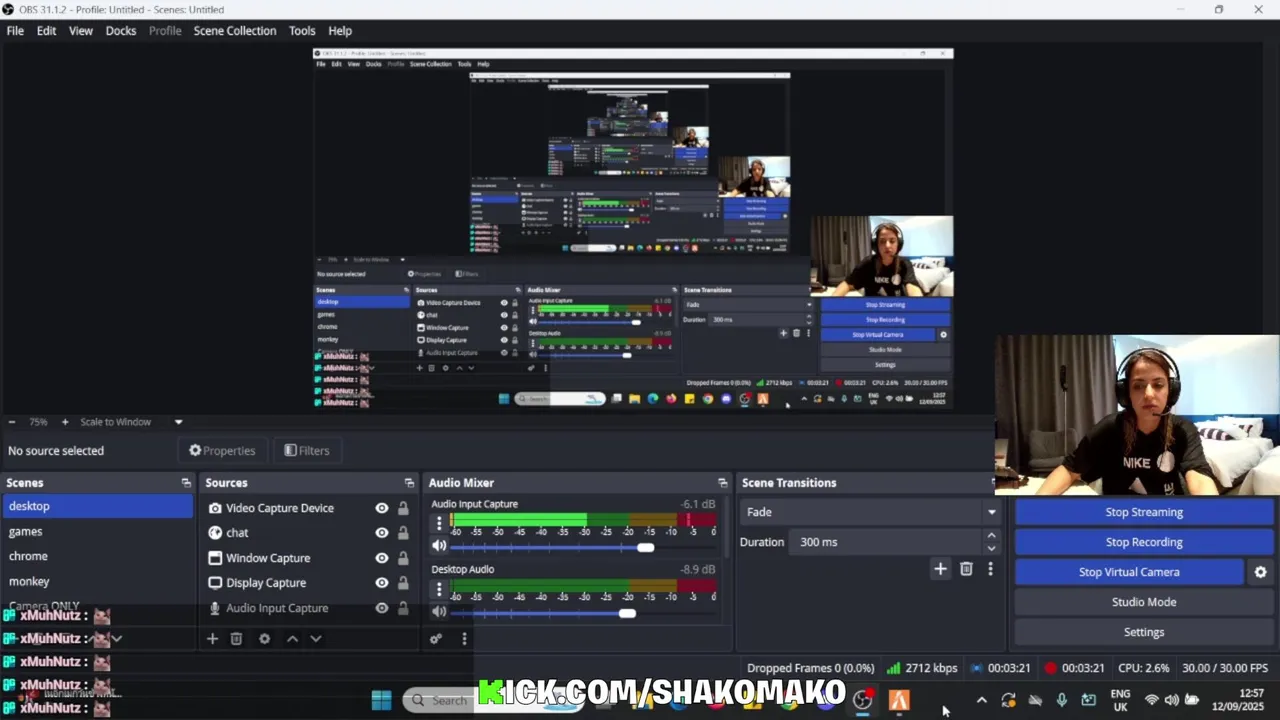Add a new source with plus icon
This screenshot has height=720, width=1280.
tap(212, 639)
